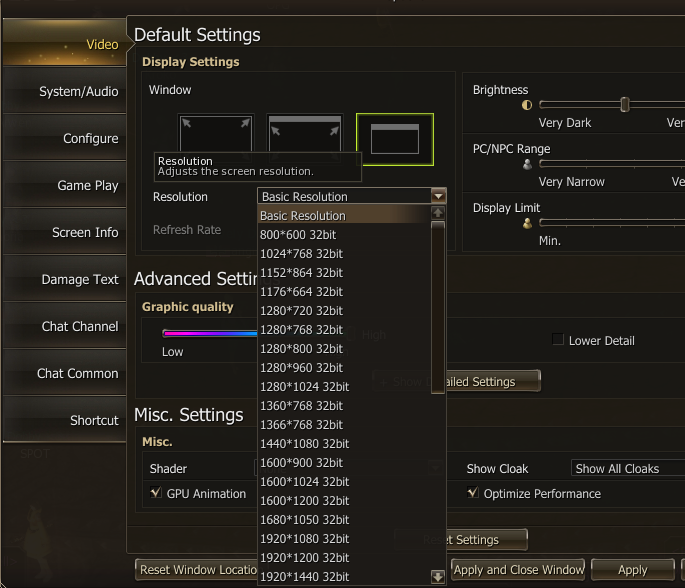This screenshot has width=685, height=588.
Task: Toggle the GPU Animation checkbox
Action: pyautogui.click(x=156, y=493)
